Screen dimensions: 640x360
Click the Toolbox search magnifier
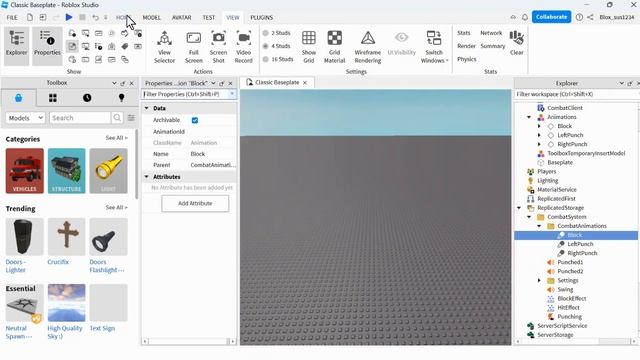(117, 118)
